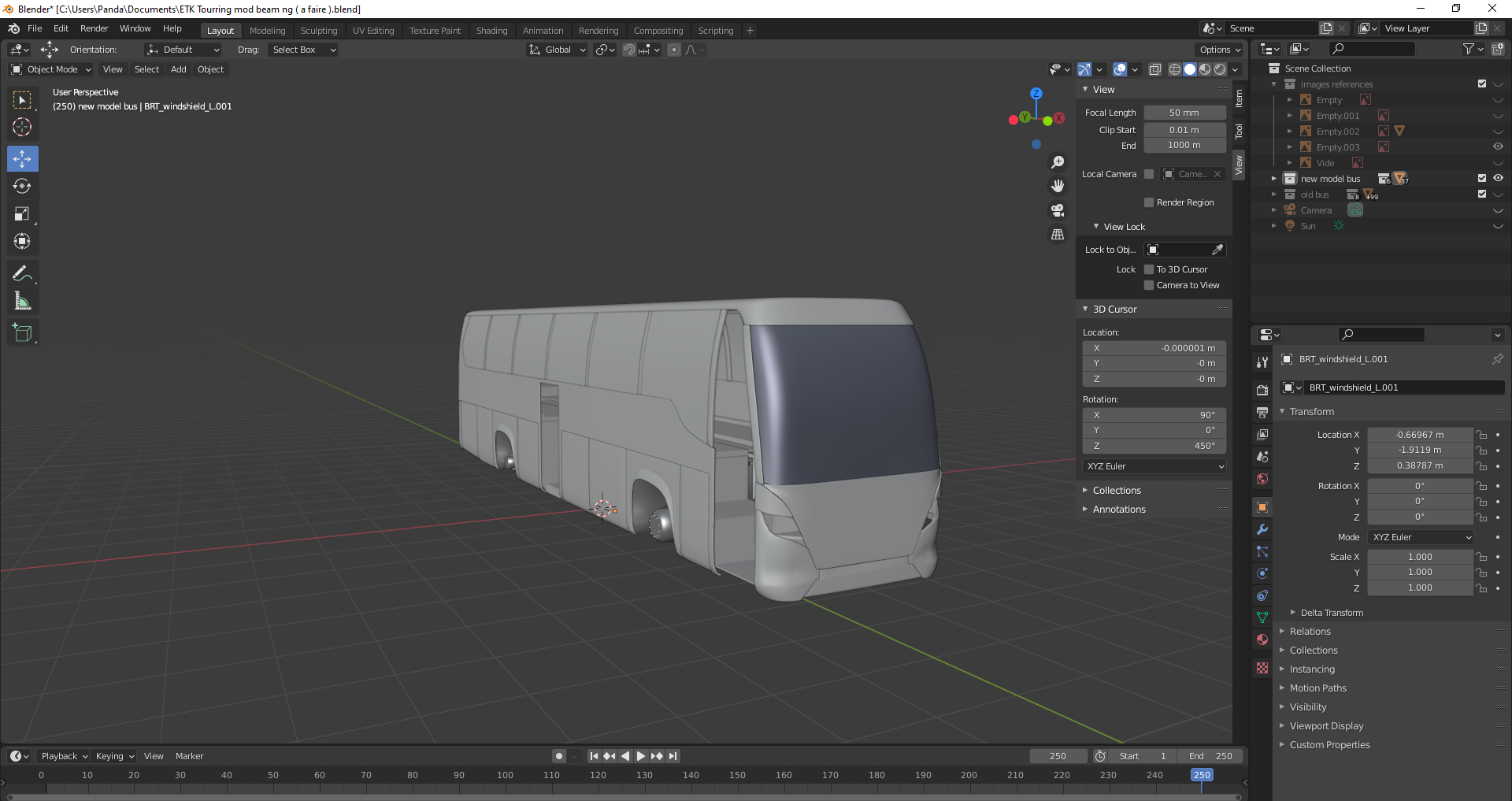Switch perspective/orthographic with grid icon
Screen dimensions: 1512x801
click(x=1058, y=235)
